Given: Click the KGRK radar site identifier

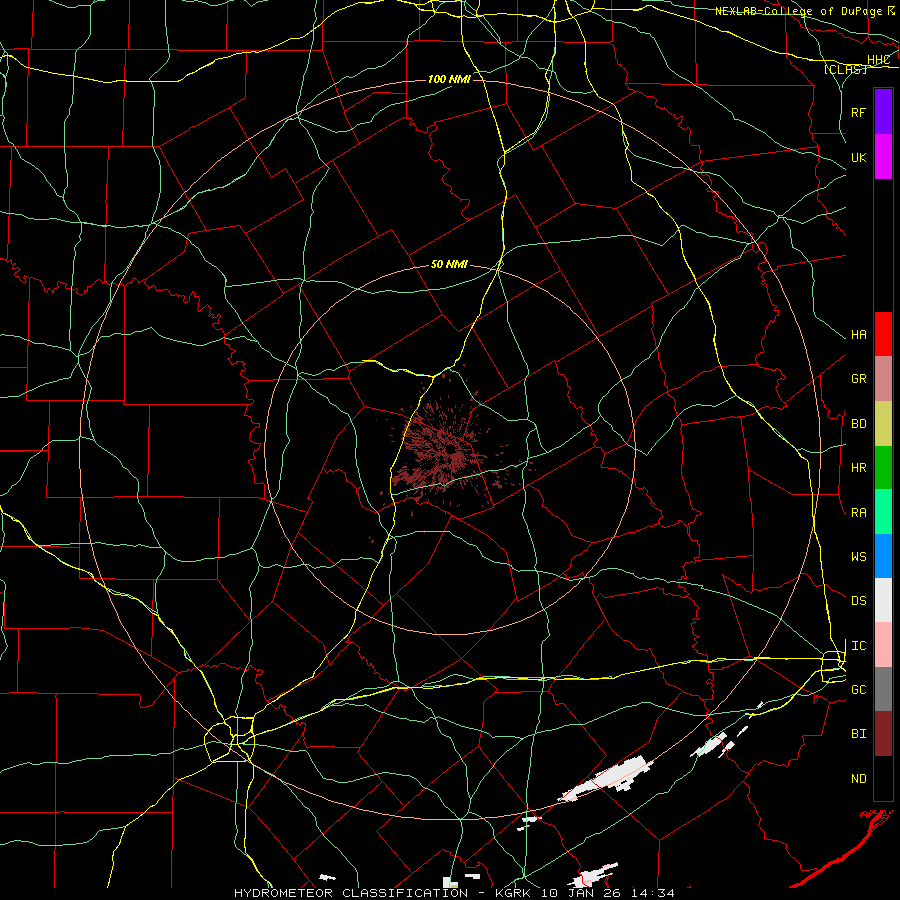Looking at the screenshot, I should coord(515,893).
